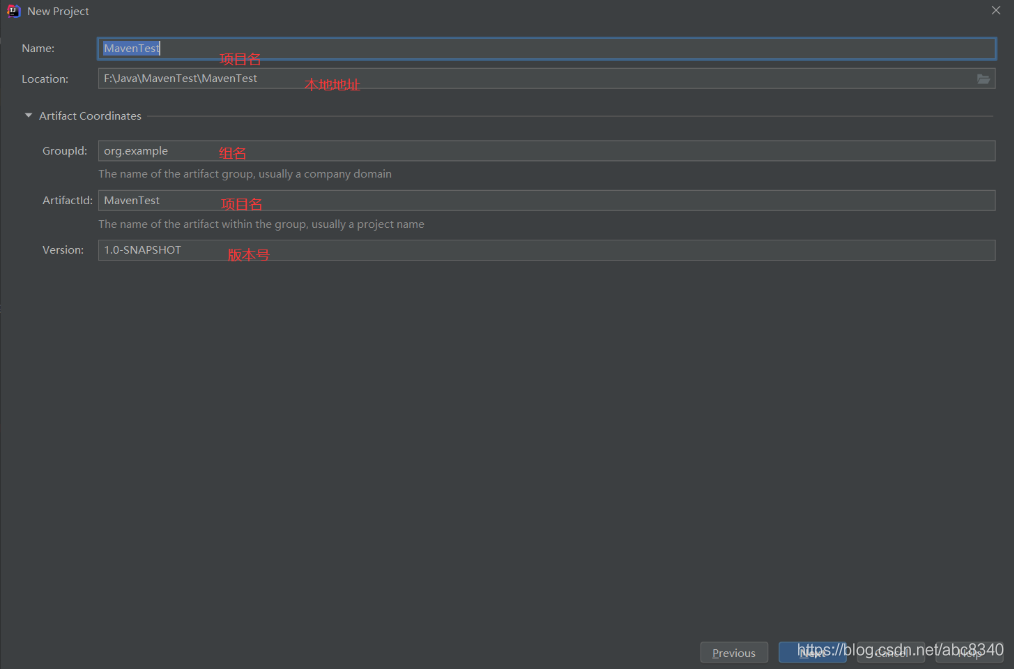
Task: Click the Artifact Coordinates heading text
Action: [90, 116]
